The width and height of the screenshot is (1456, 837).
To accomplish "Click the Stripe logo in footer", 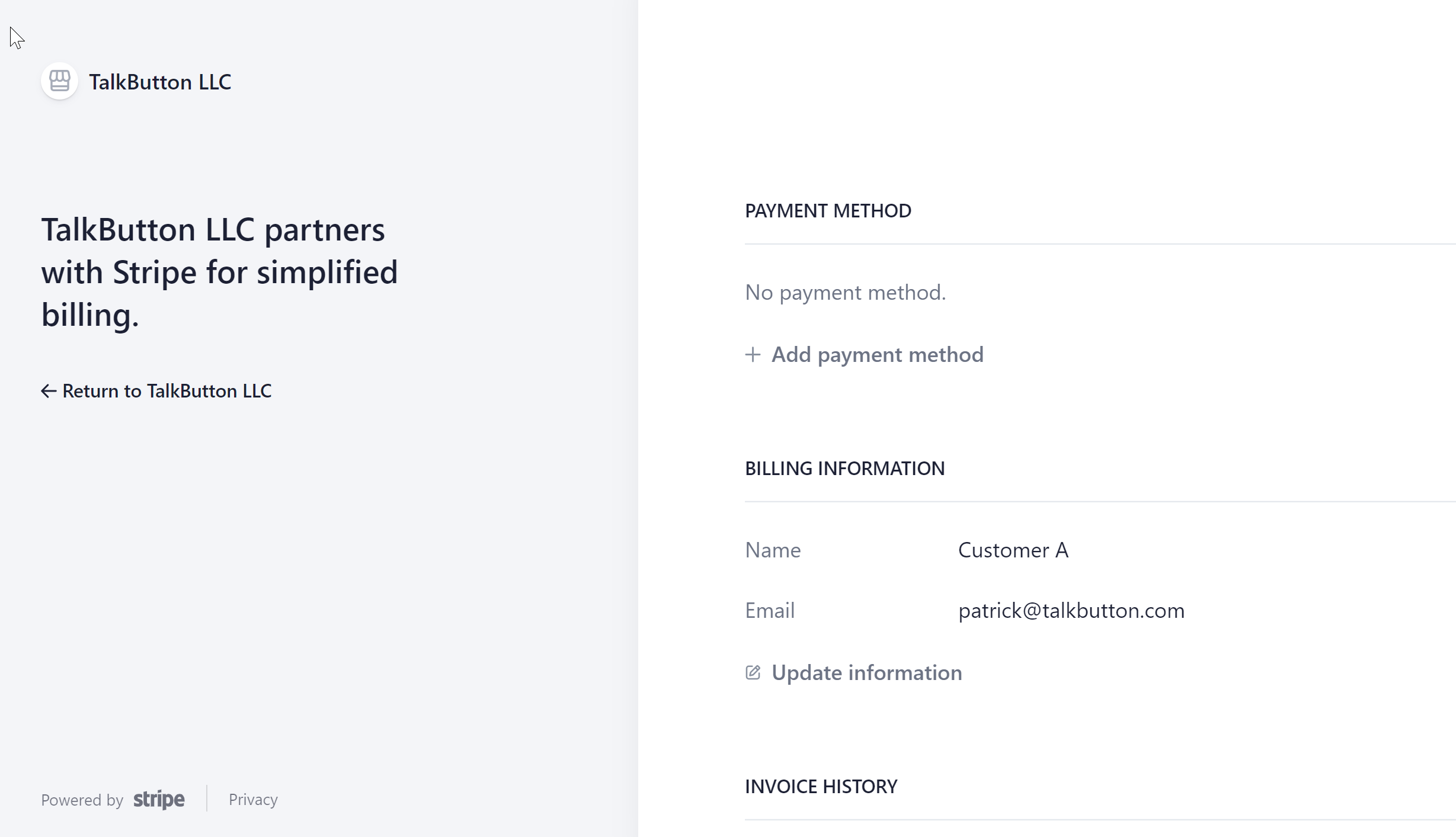I will [159, 800].
